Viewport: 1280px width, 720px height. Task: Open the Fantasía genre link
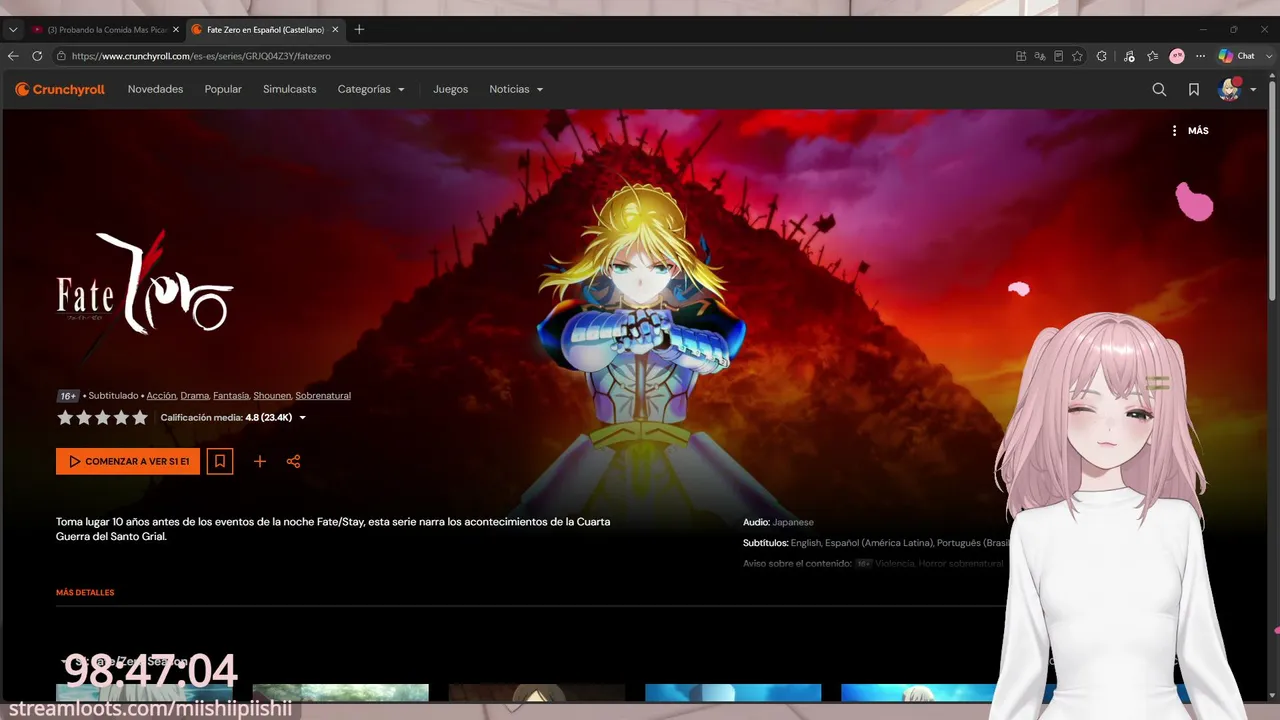pos(231,396)
